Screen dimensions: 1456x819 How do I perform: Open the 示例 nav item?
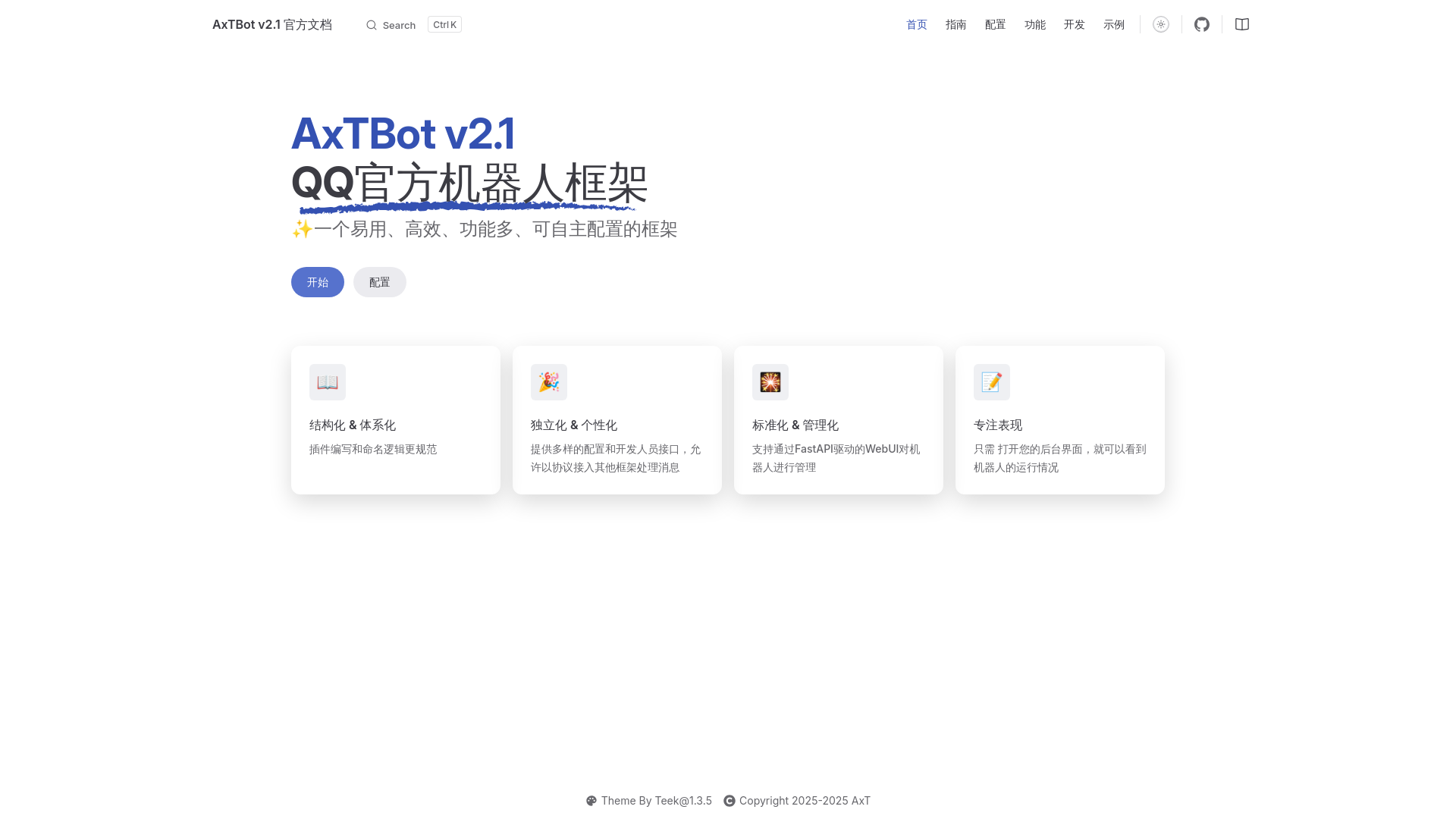[x=1114, y=24]
